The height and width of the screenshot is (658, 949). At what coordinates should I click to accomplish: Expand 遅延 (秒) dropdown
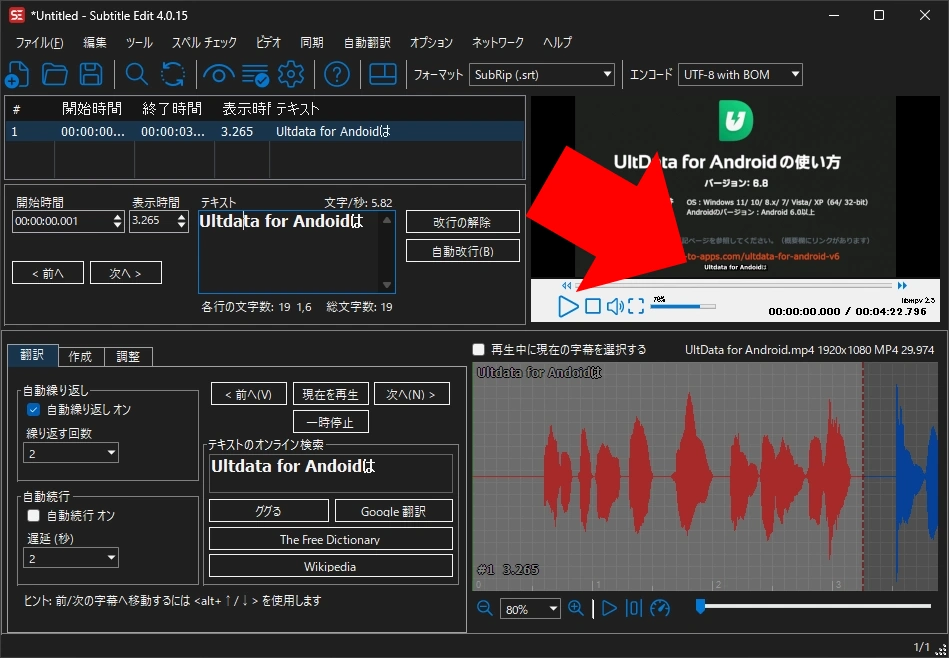coord(71,558)
